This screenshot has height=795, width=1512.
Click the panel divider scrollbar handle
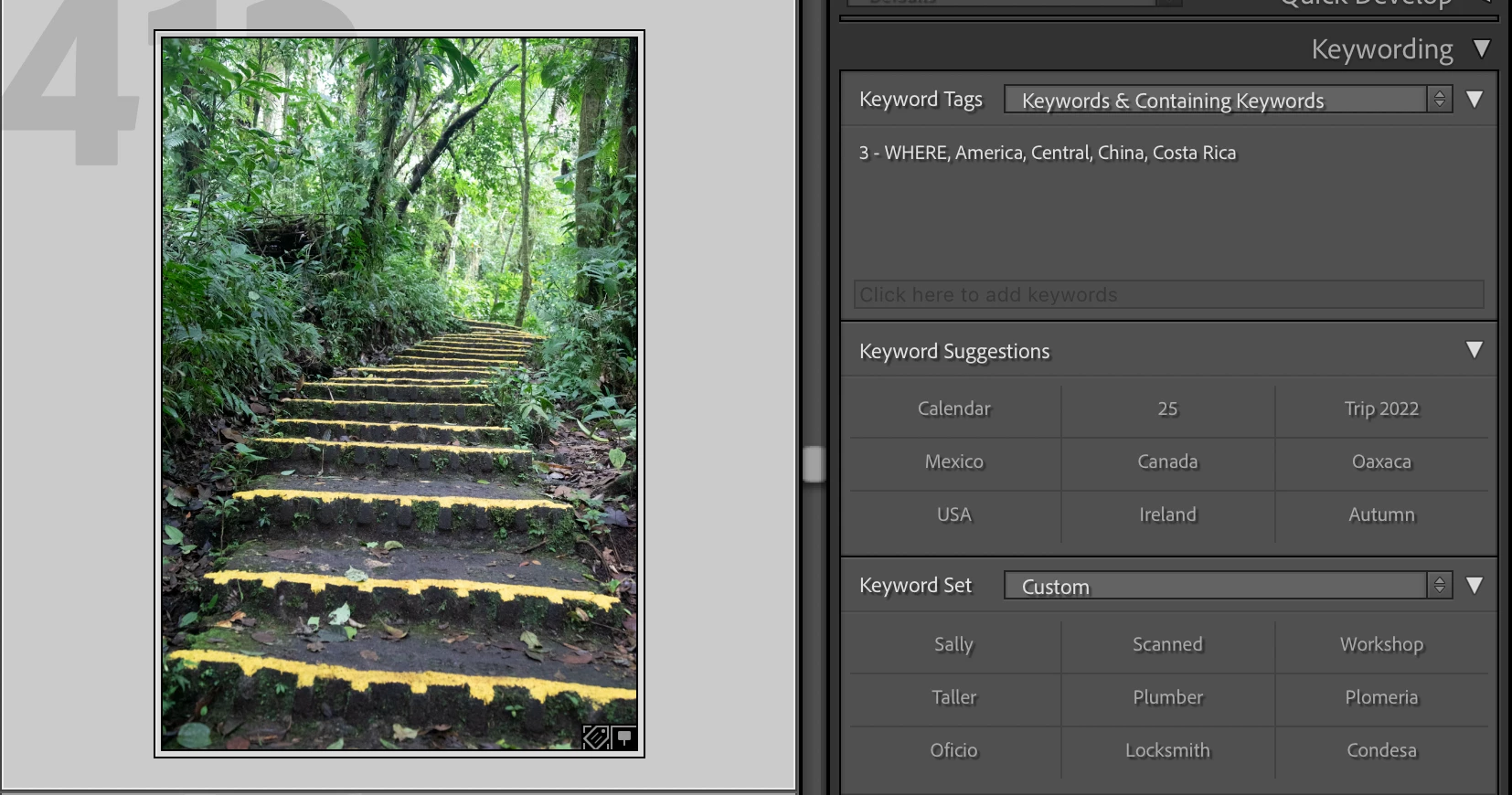(x=814, y=464)
